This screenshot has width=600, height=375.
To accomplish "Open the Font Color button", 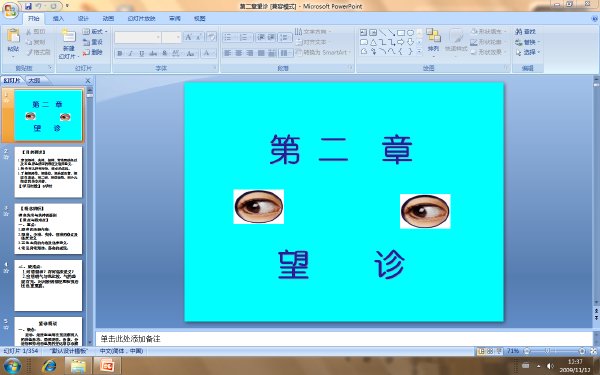I will pos(208,53).
